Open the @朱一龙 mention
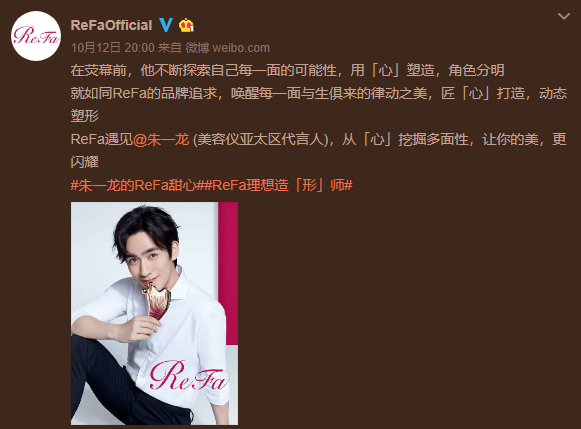 pyautogui.click(x=161, y=139)
